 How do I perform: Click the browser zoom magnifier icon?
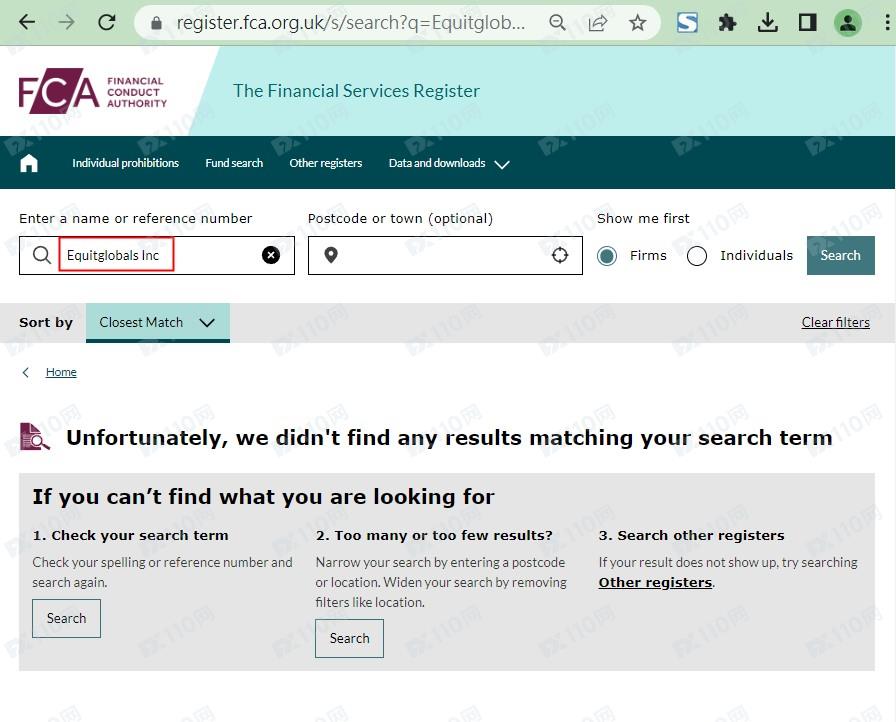click(558, 23)
